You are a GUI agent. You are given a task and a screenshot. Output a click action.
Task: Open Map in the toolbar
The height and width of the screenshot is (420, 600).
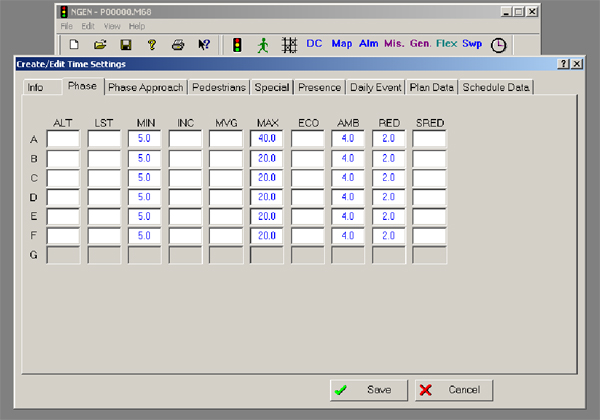pos(342,44)
